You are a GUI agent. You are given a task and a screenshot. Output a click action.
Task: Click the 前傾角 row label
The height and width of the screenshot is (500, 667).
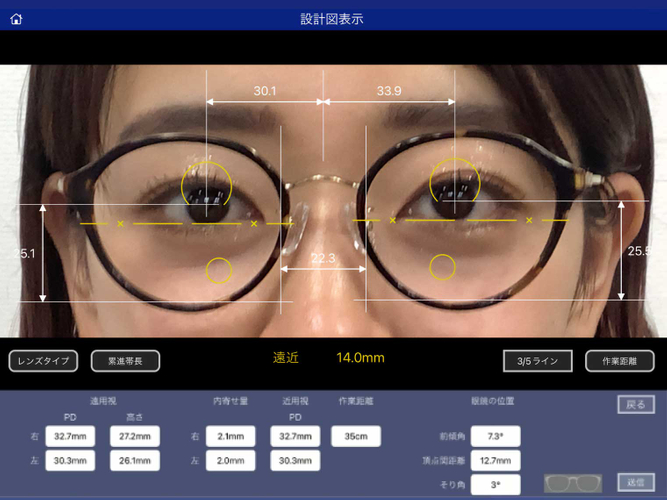point(452,436)
